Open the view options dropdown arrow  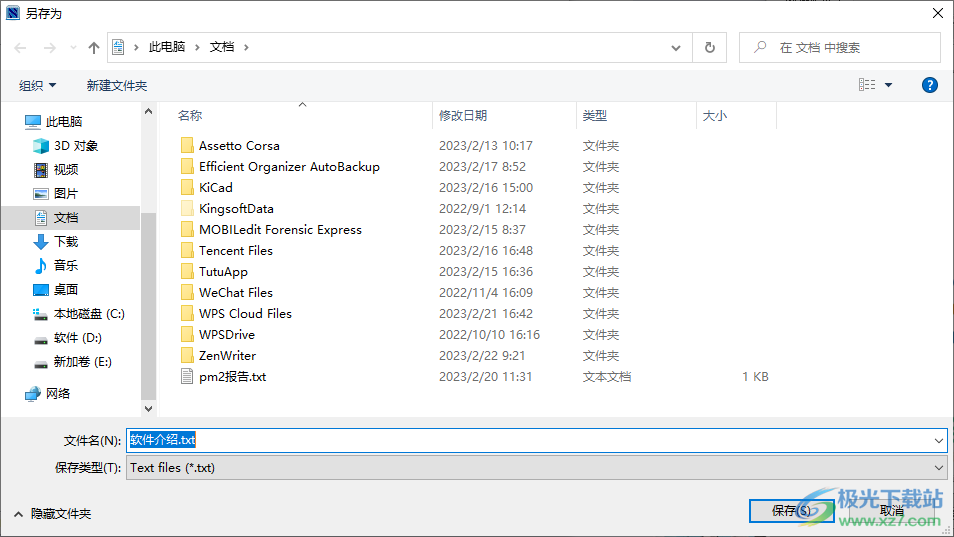pyautogui.click(x=888, y=85)
